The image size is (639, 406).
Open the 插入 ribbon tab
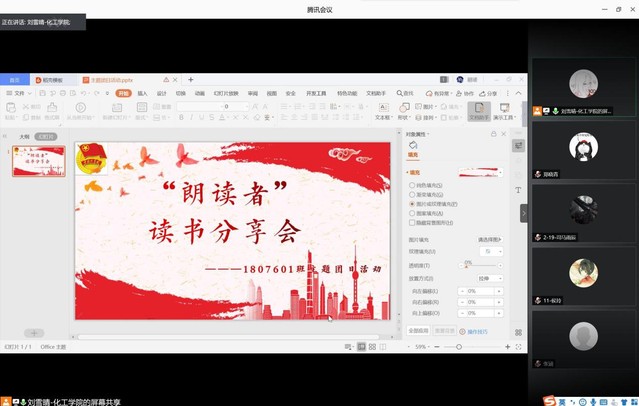tap(142, 93)
